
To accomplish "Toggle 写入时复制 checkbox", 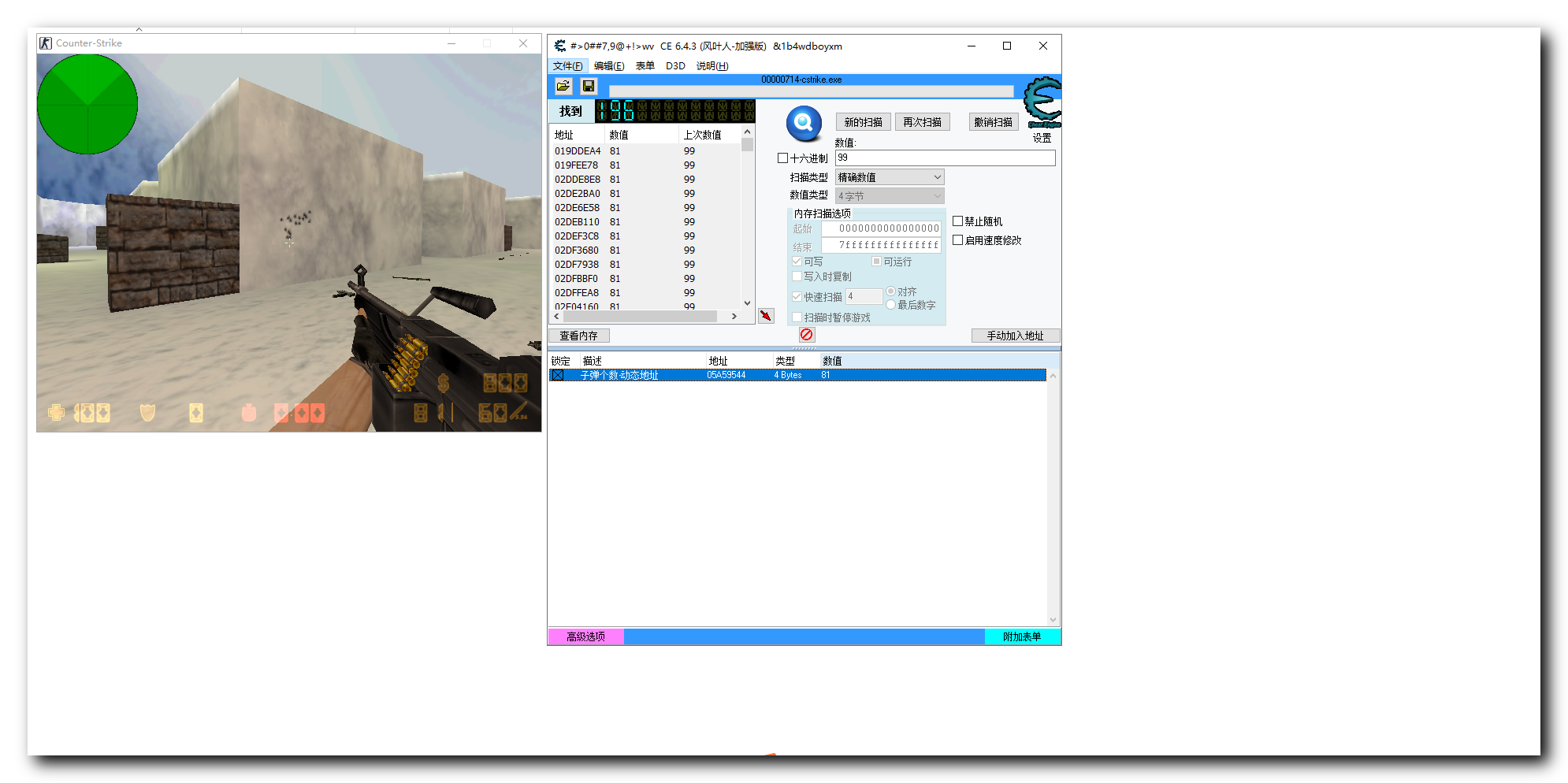I will pos(797,276).
